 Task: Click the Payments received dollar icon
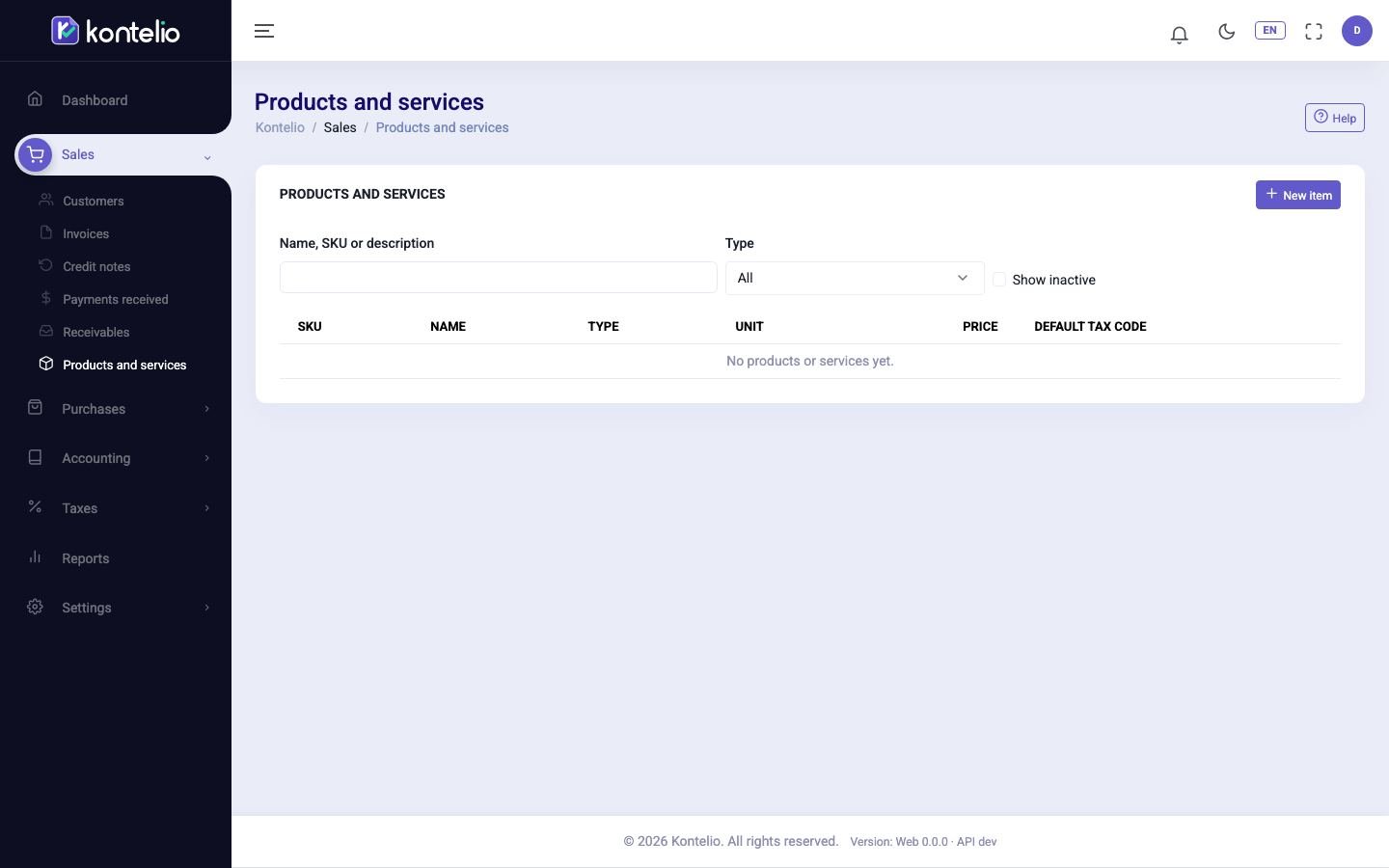tap(45, 298)
